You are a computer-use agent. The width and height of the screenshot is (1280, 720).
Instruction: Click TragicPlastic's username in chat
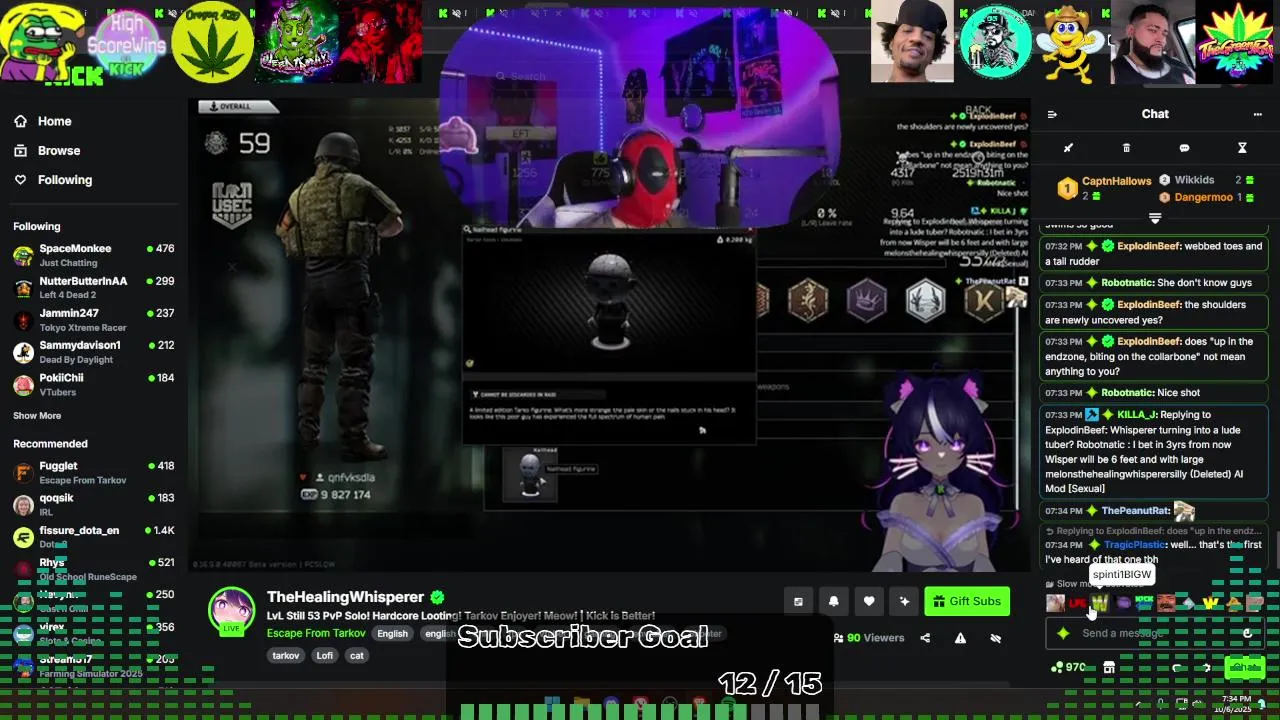tap(1135, 545)
